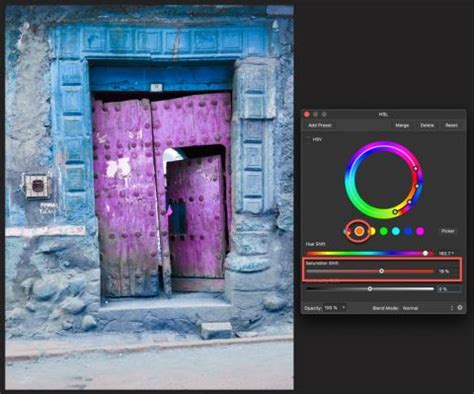474x394 pixels.
Task: Reset the HSL adjustment
Action: point(451,125)
